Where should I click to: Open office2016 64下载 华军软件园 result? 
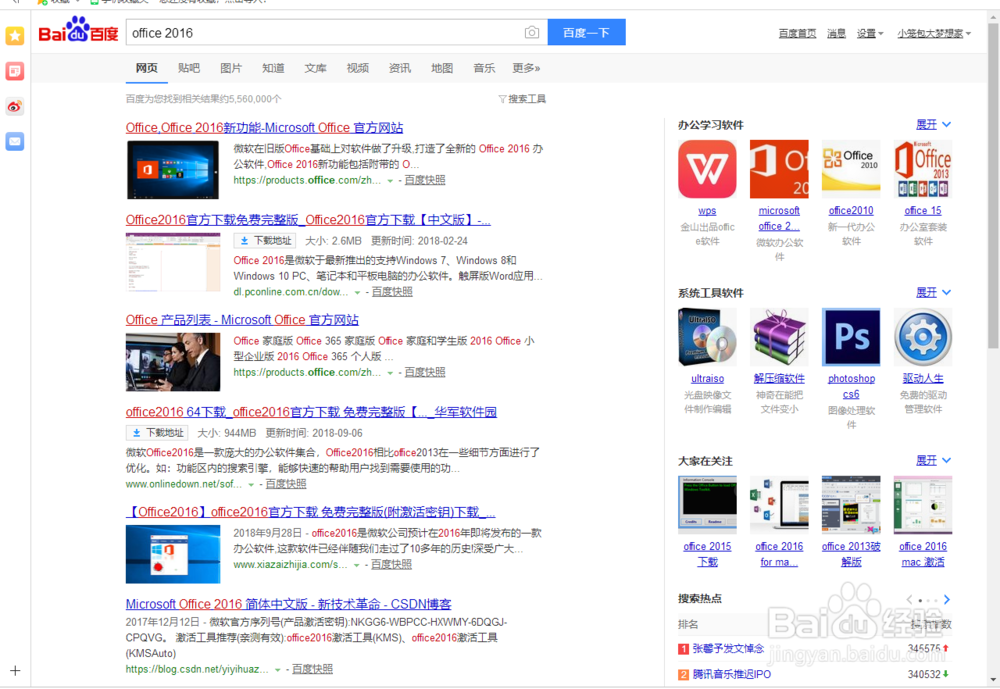311,411
